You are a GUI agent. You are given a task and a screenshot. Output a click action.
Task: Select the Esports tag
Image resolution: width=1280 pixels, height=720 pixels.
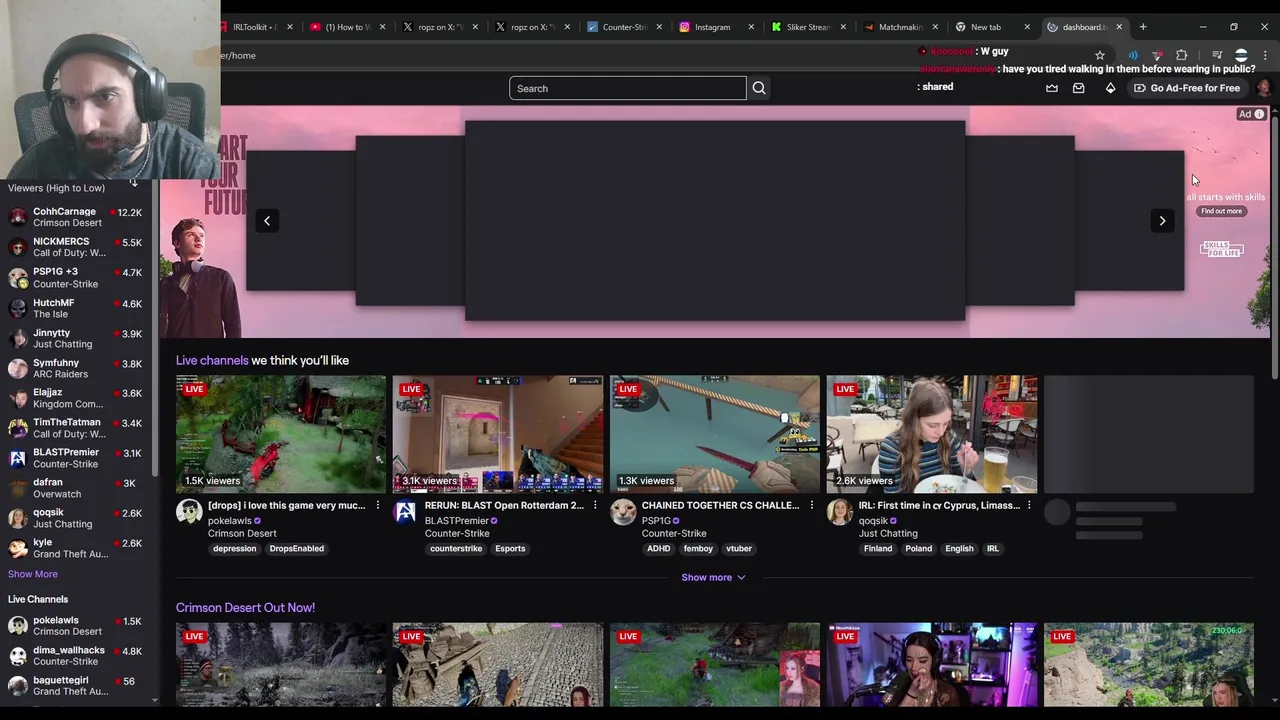(x=510, y=549)
